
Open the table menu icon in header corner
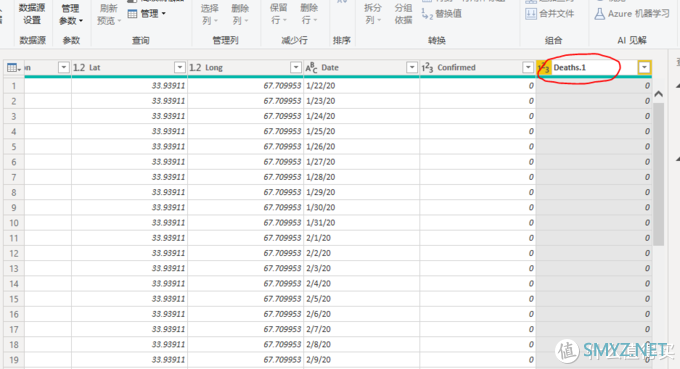[x=13, y=68]
